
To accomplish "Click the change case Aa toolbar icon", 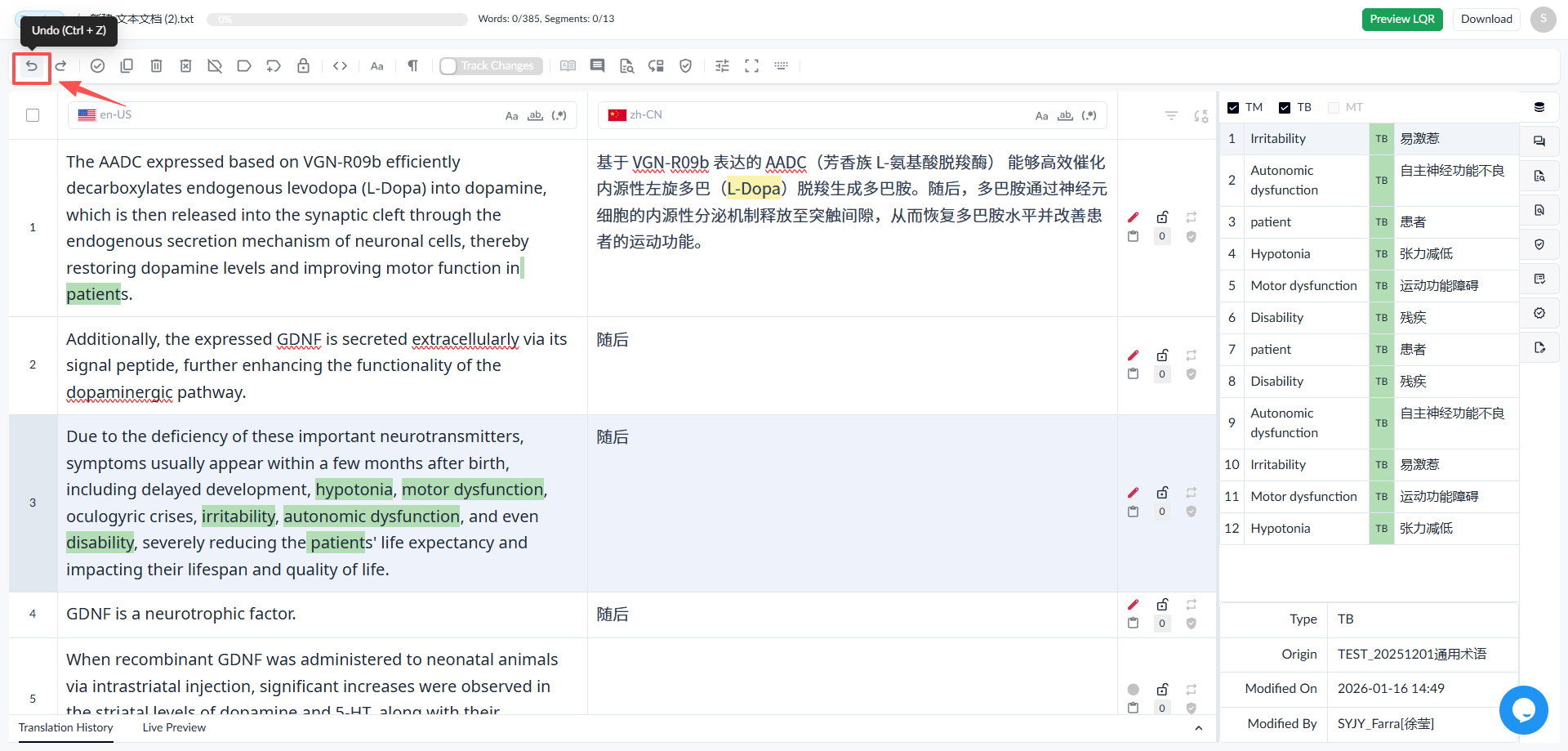I will click(x=377, y=66).
